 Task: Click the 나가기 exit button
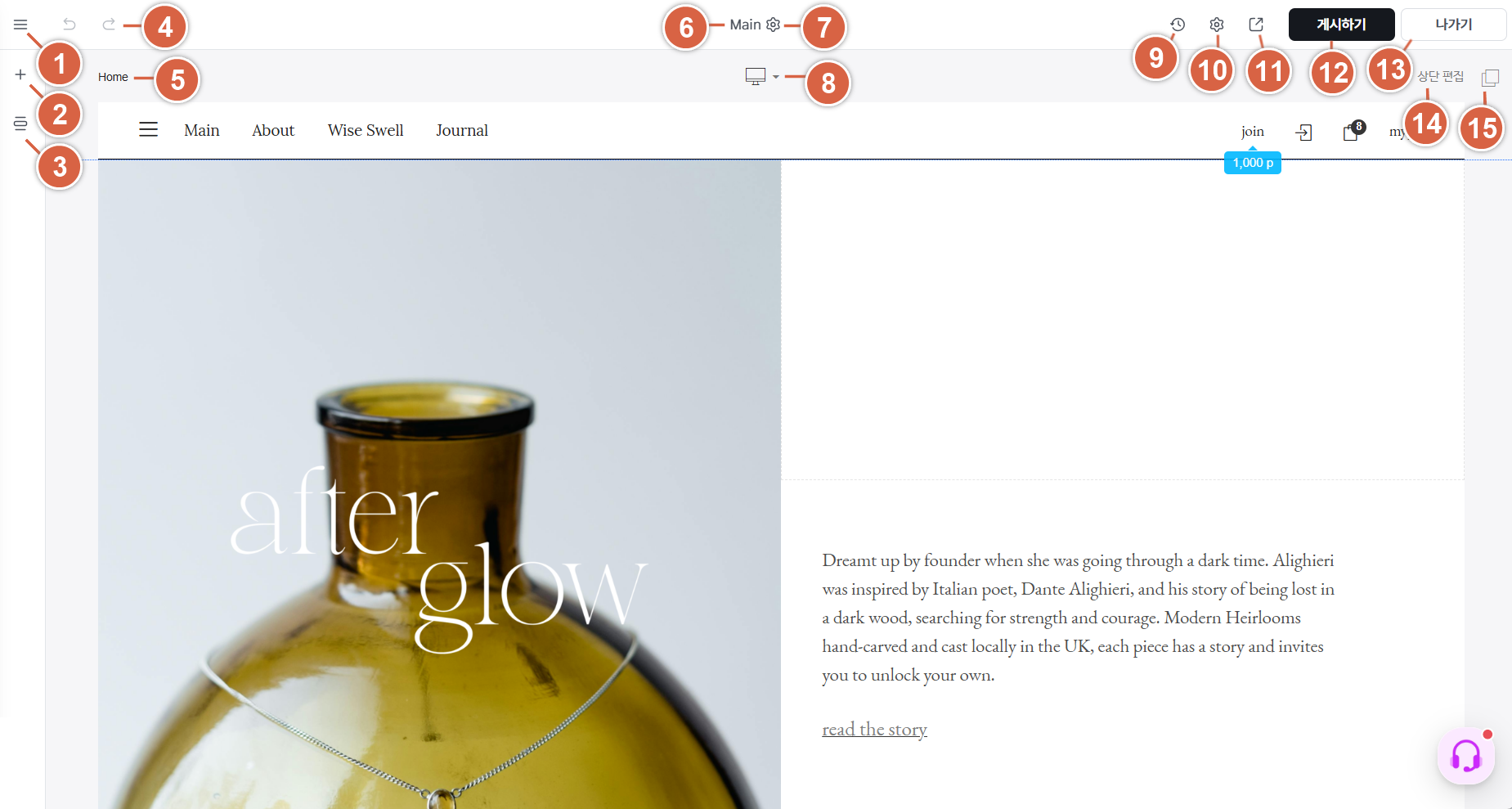pos(1453,25)
